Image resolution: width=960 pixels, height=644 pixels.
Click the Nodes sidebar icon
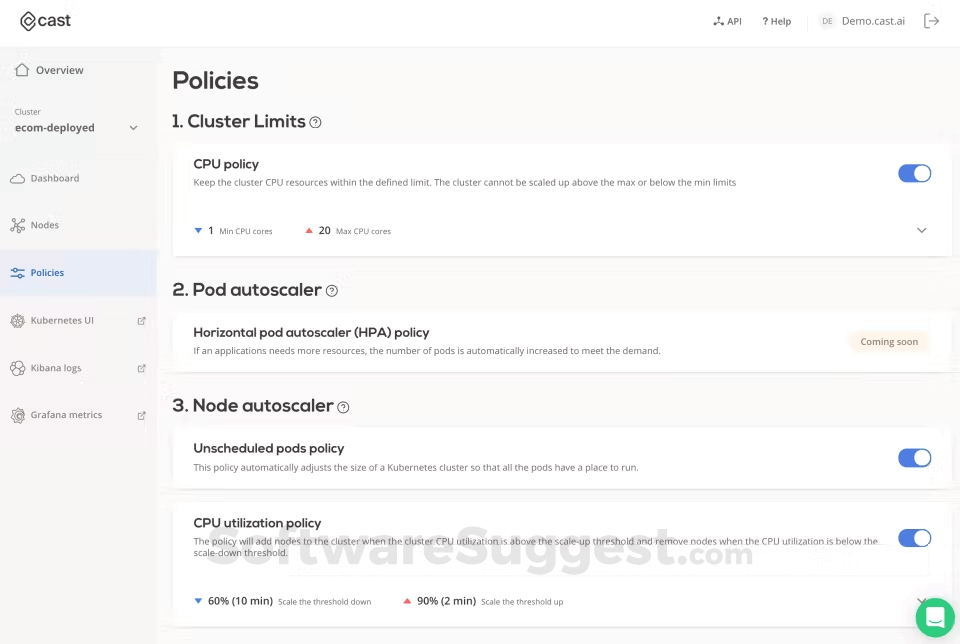(18, 225)
